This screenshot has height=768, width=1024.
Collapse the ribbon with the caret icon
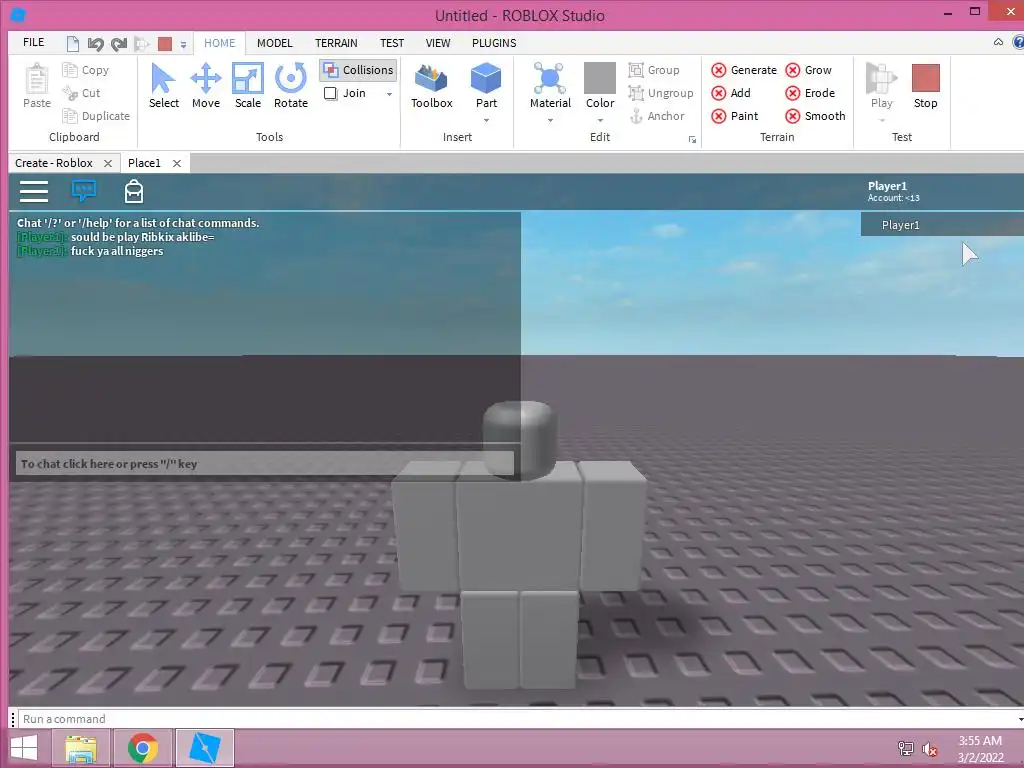click(998, 42)
